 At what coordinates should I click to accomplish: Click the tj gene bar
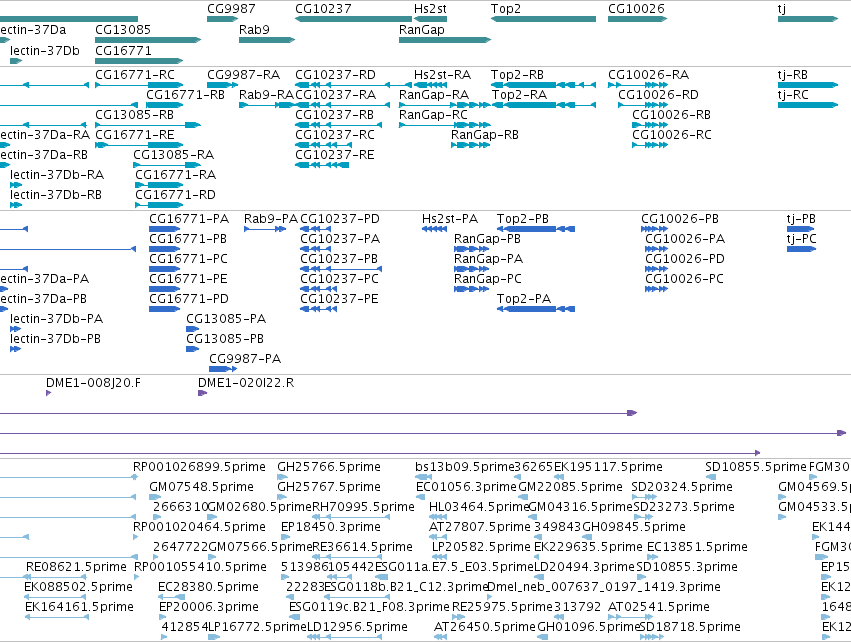tap(808, 19)
